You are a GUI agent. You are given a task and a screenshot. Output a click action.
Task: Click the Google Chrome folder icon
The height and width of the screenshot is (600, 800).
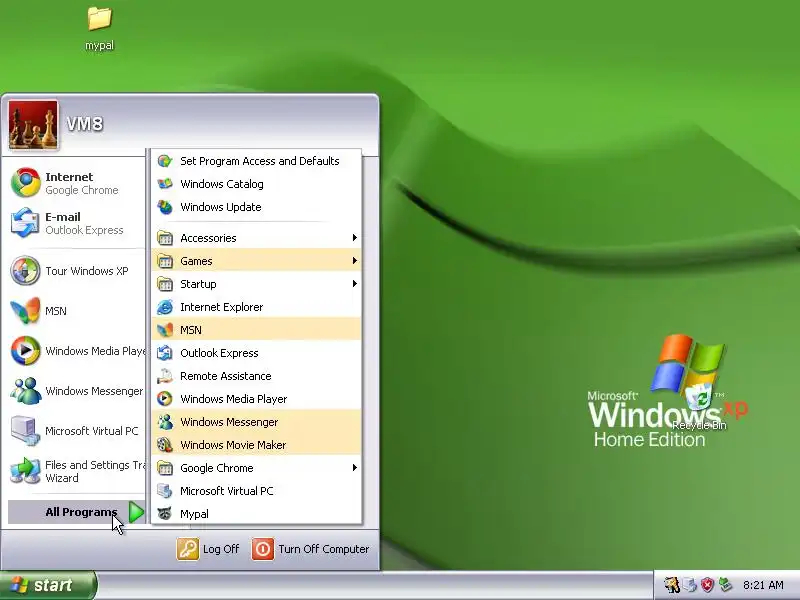tap(165, 468)
